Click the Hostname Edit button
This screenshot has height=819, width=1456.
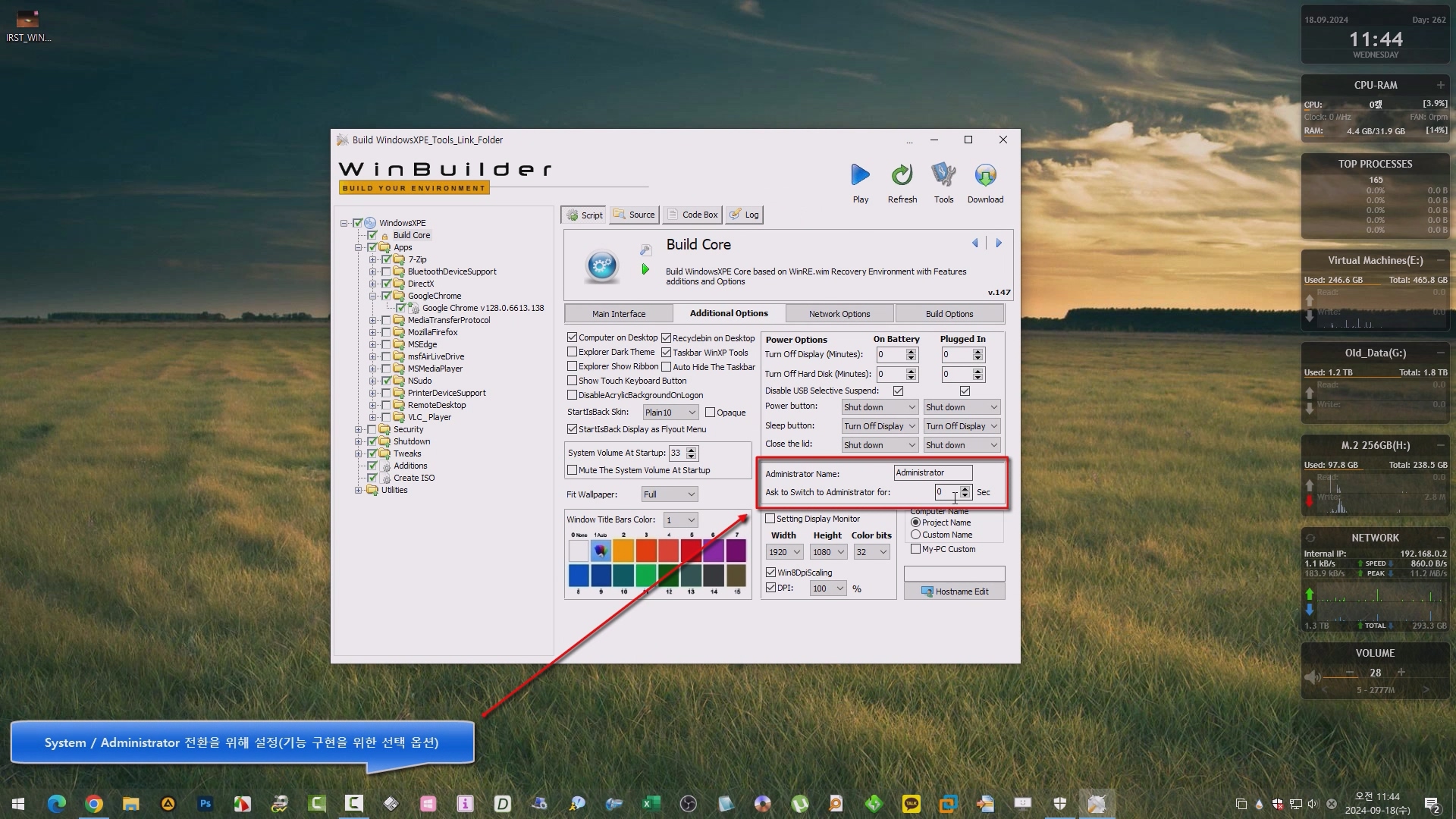pos(954,591)
